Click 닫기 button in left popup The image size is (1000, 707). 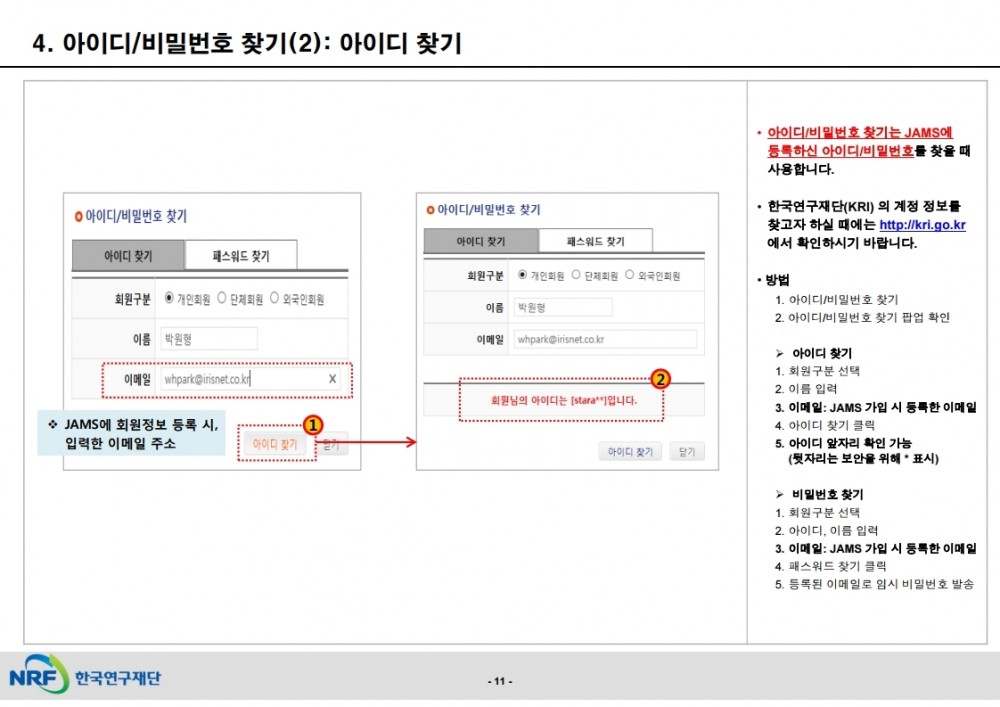point(333,444)
